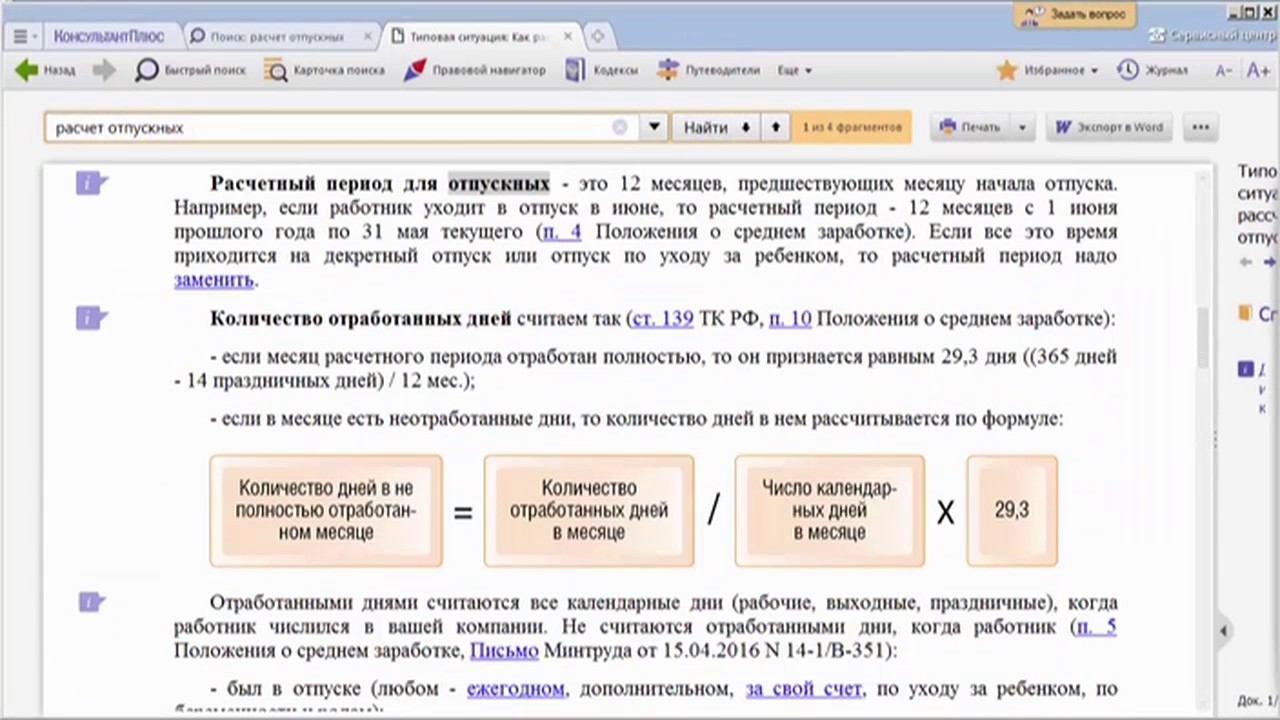Decrease font size with A-

pos(1224,70)
